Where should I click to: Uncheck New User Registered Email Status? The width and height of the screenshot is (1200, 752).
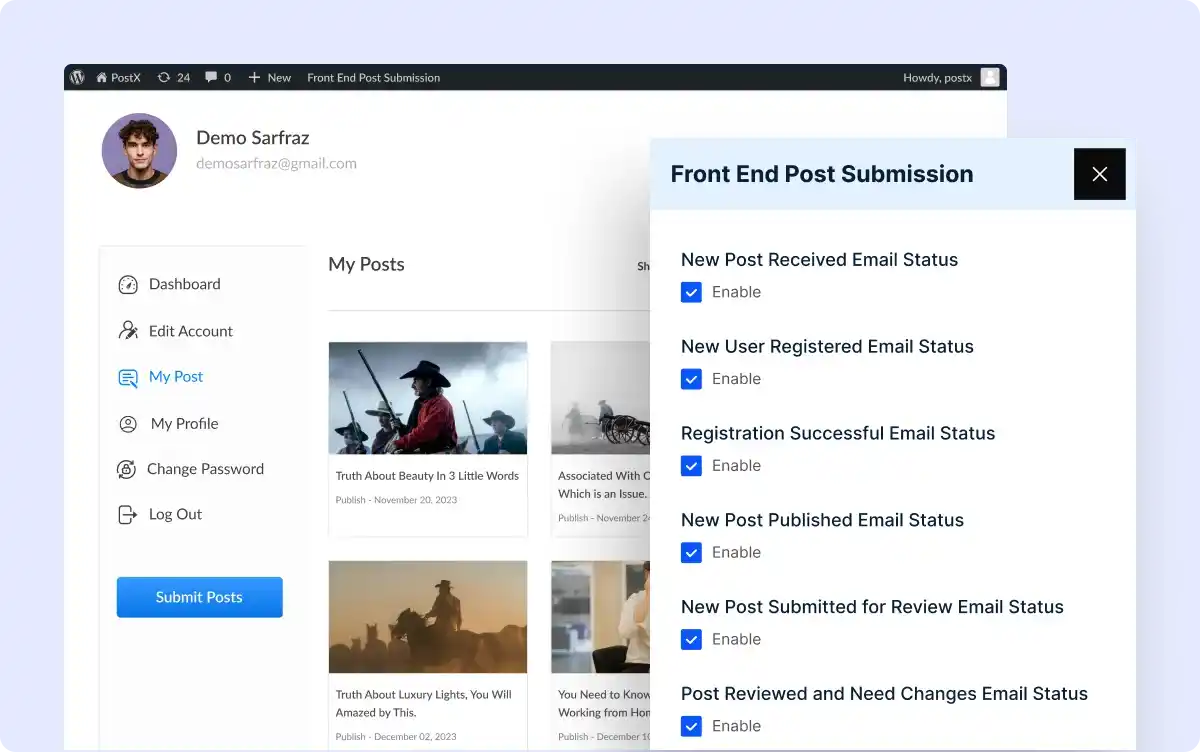691,379
